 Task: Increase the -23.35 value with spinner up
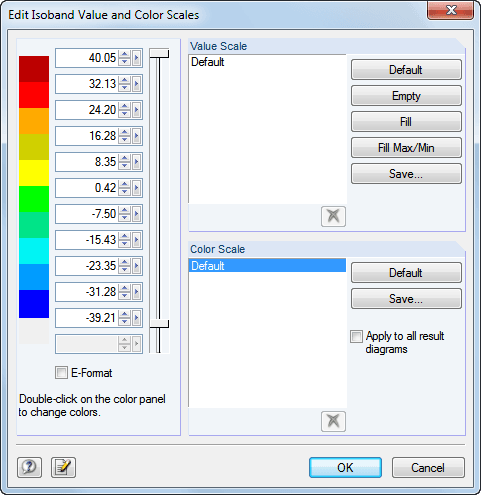[x=125, y=263]
